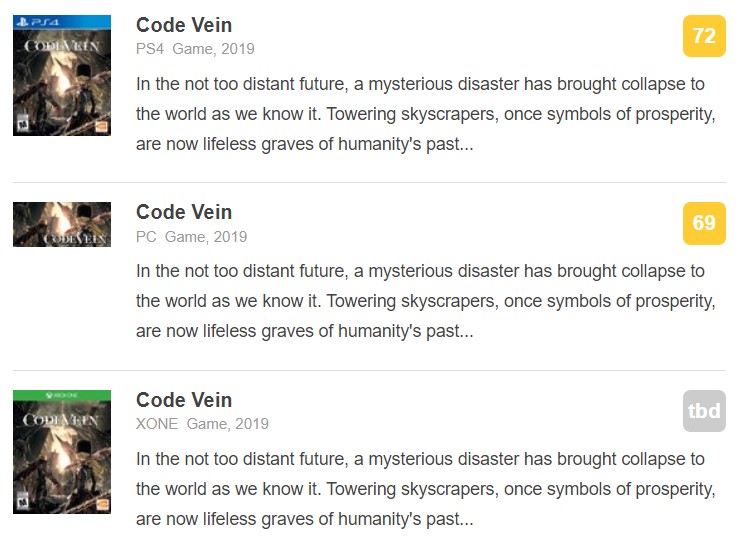Click the yellow 69 score badge
This screenshot has height=550, width=742.
(704, 223)
